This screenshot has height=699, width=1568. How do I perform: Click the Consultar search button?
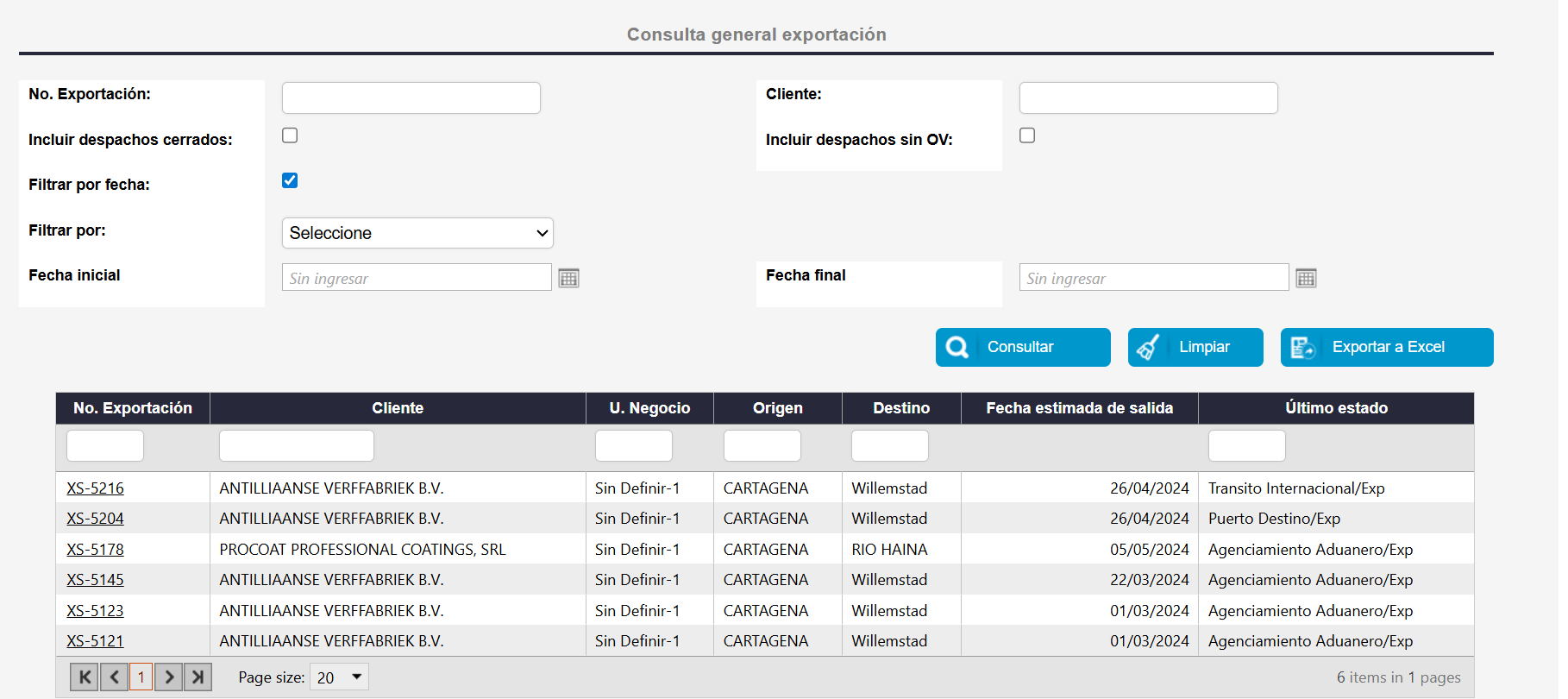click(x=1022, y=347)
